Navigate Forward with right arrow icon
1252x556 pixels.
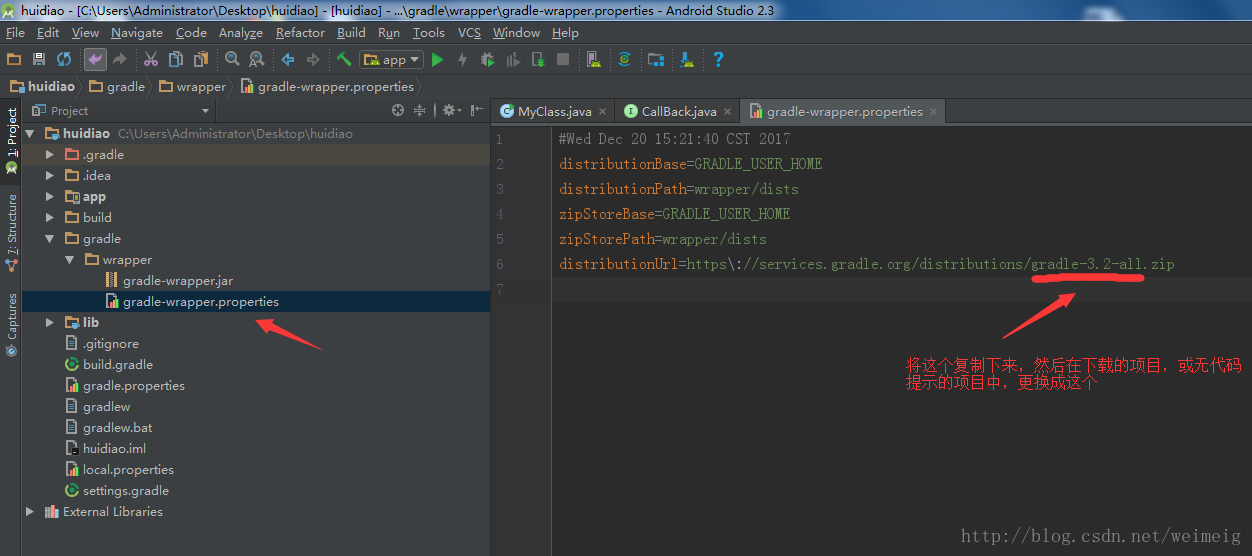[313, 60]
